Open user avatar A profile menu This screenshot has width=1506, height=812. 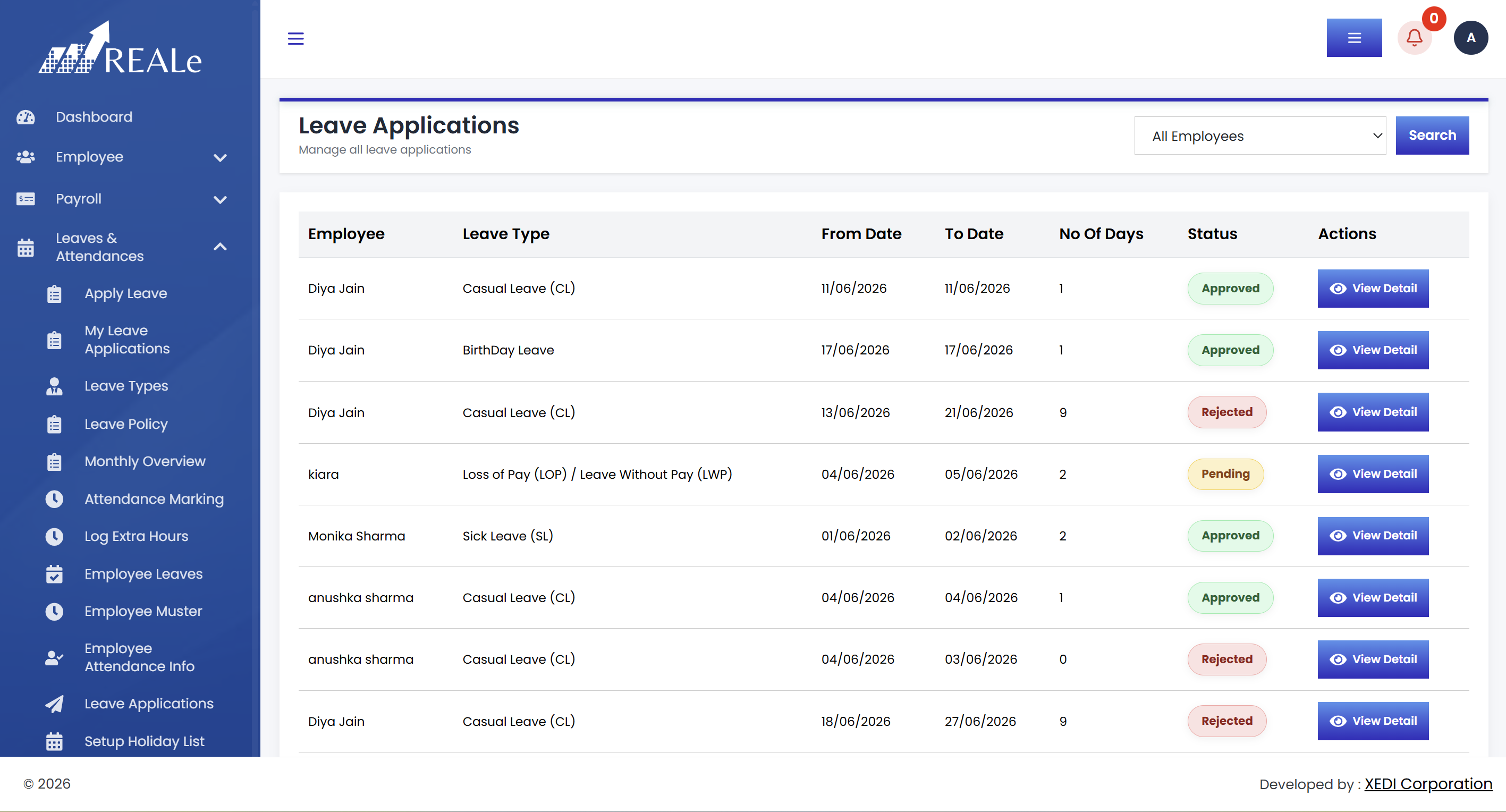coord(1471,38)
